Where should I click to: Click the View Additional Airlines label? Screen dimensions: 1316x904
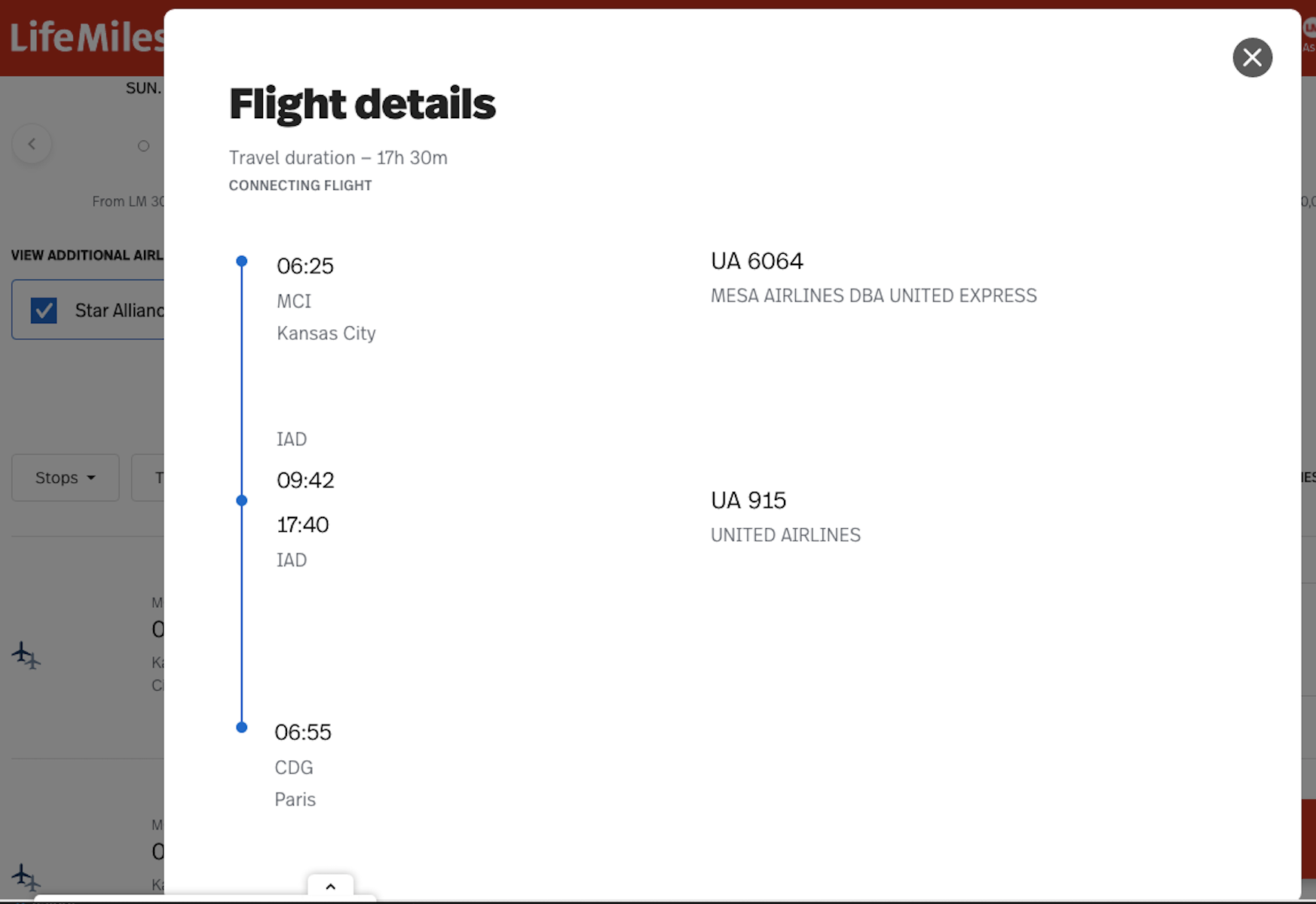(87, 255)
